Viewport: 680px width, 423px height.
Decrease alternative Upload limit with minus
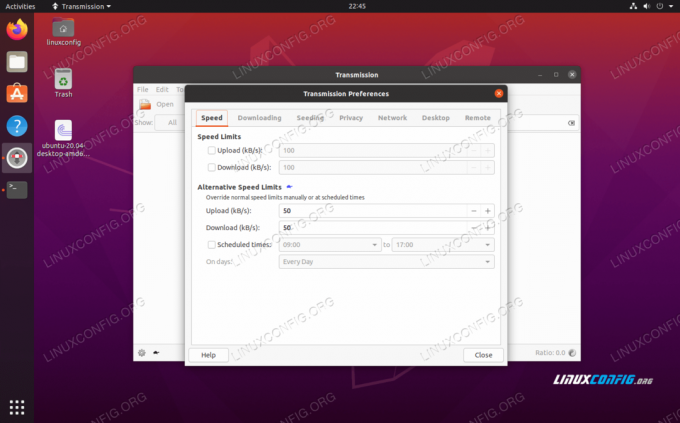click(x=474, y=211)
